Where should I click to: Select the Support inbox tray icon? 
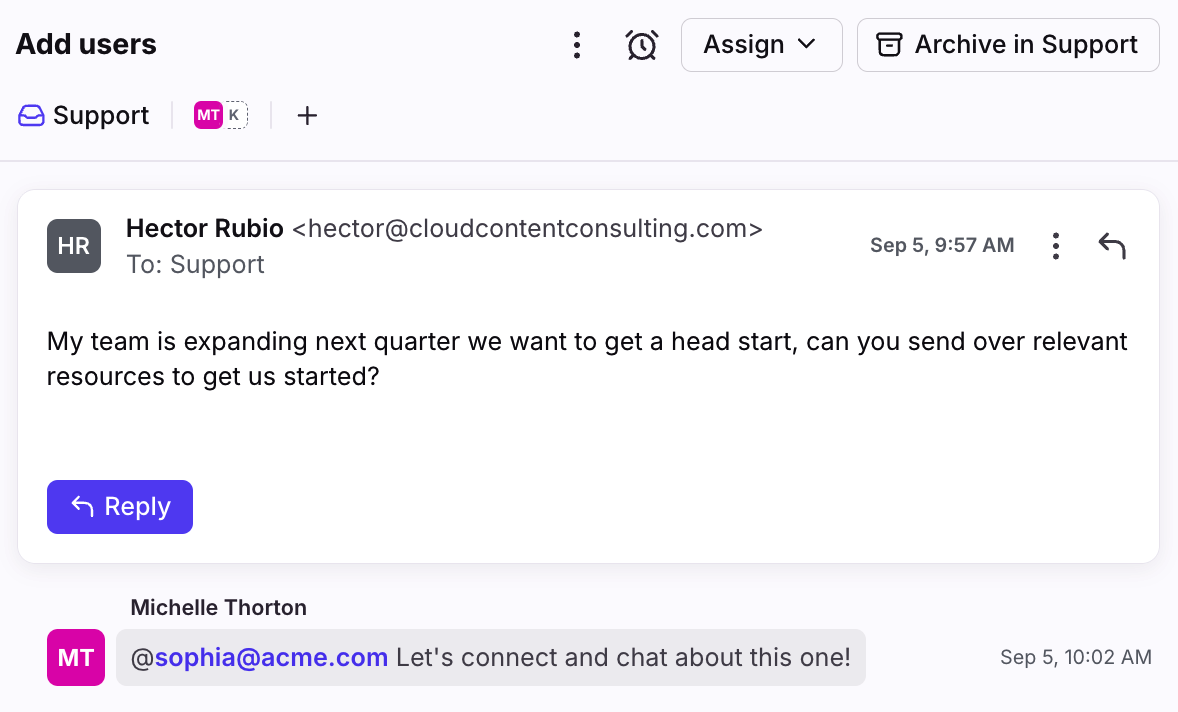pos(31,116)
